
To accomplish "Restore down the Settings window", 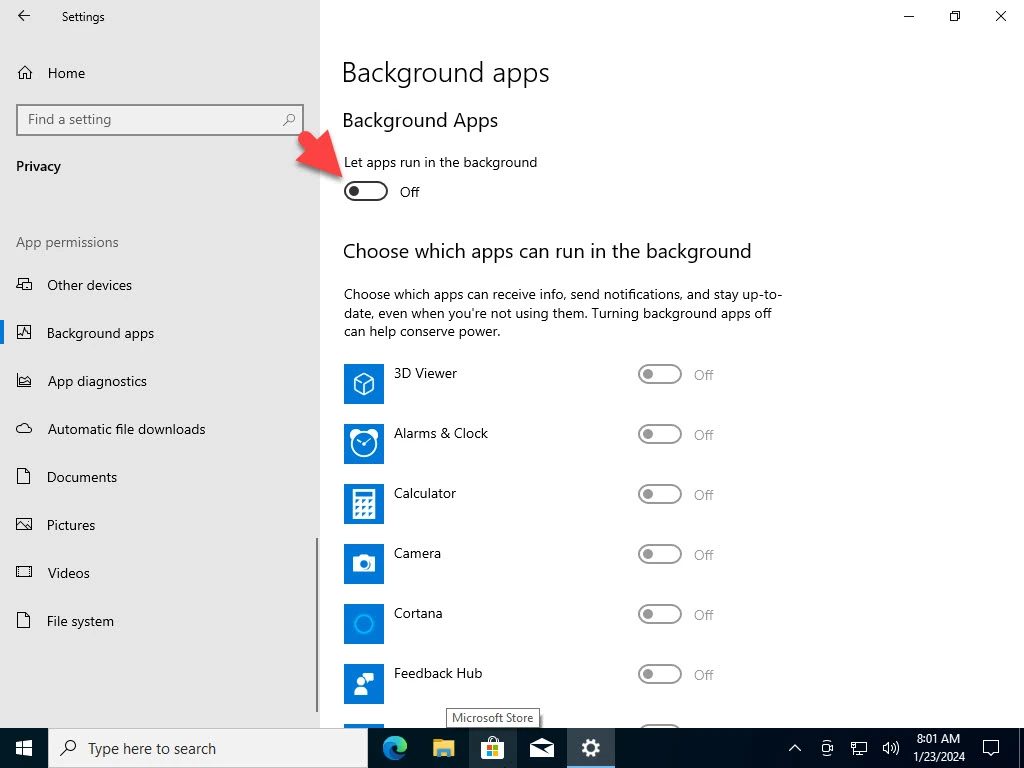I will (955, 16).
